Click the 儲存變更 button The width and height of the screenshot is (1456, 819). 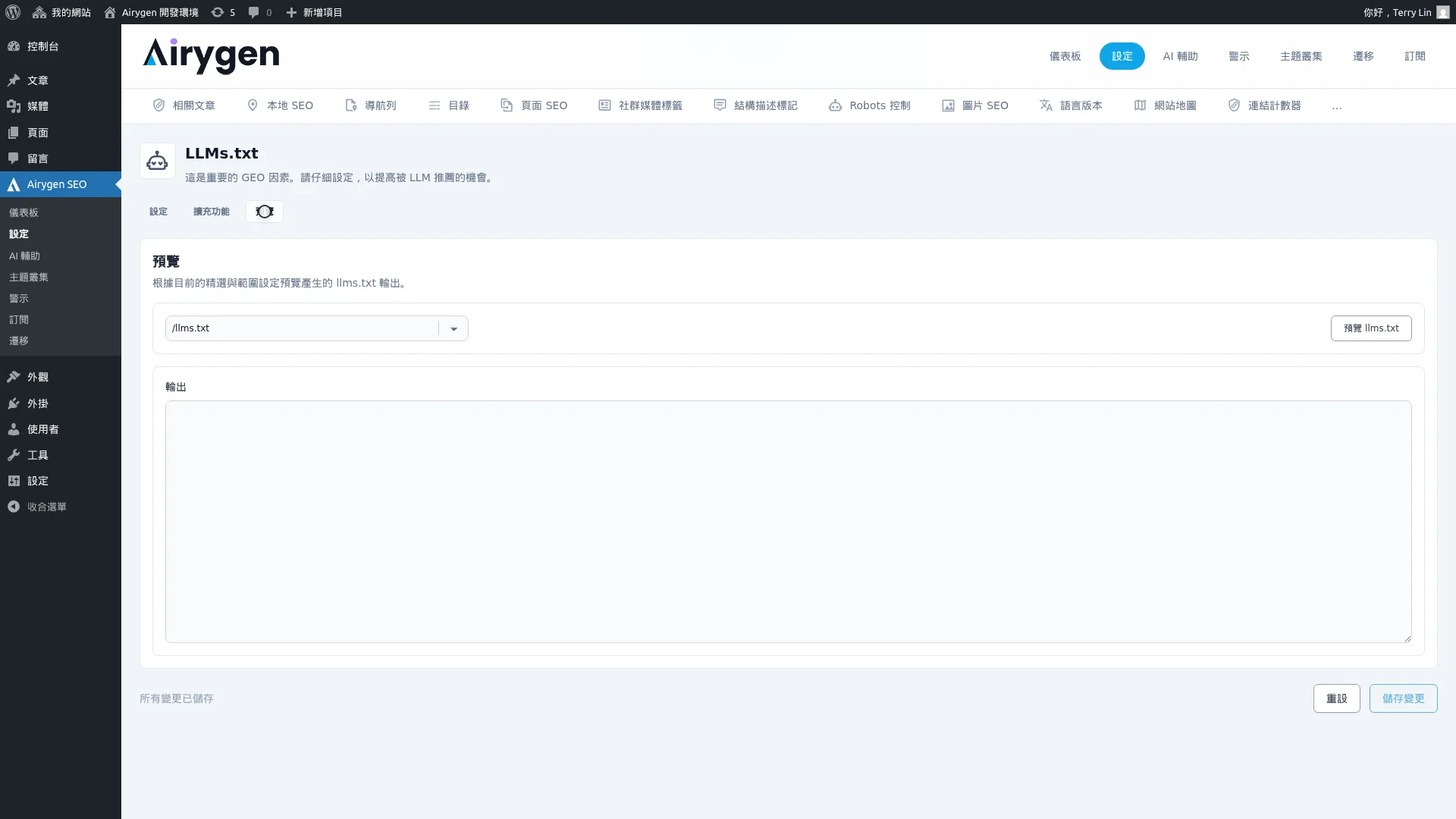[x=1403, y=698]
